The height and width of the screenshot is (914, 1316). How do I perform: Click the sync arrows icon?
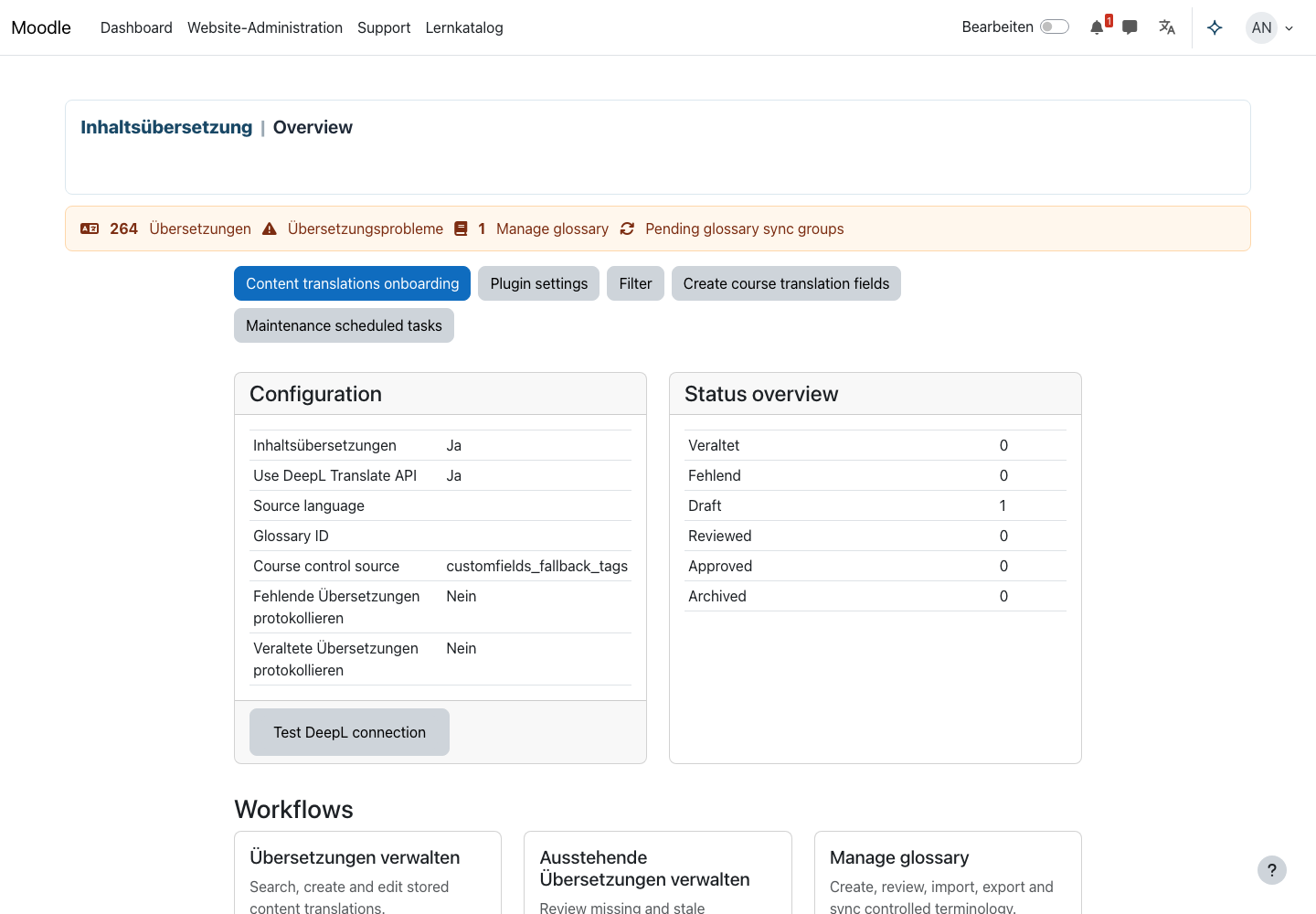click(627, 228)
